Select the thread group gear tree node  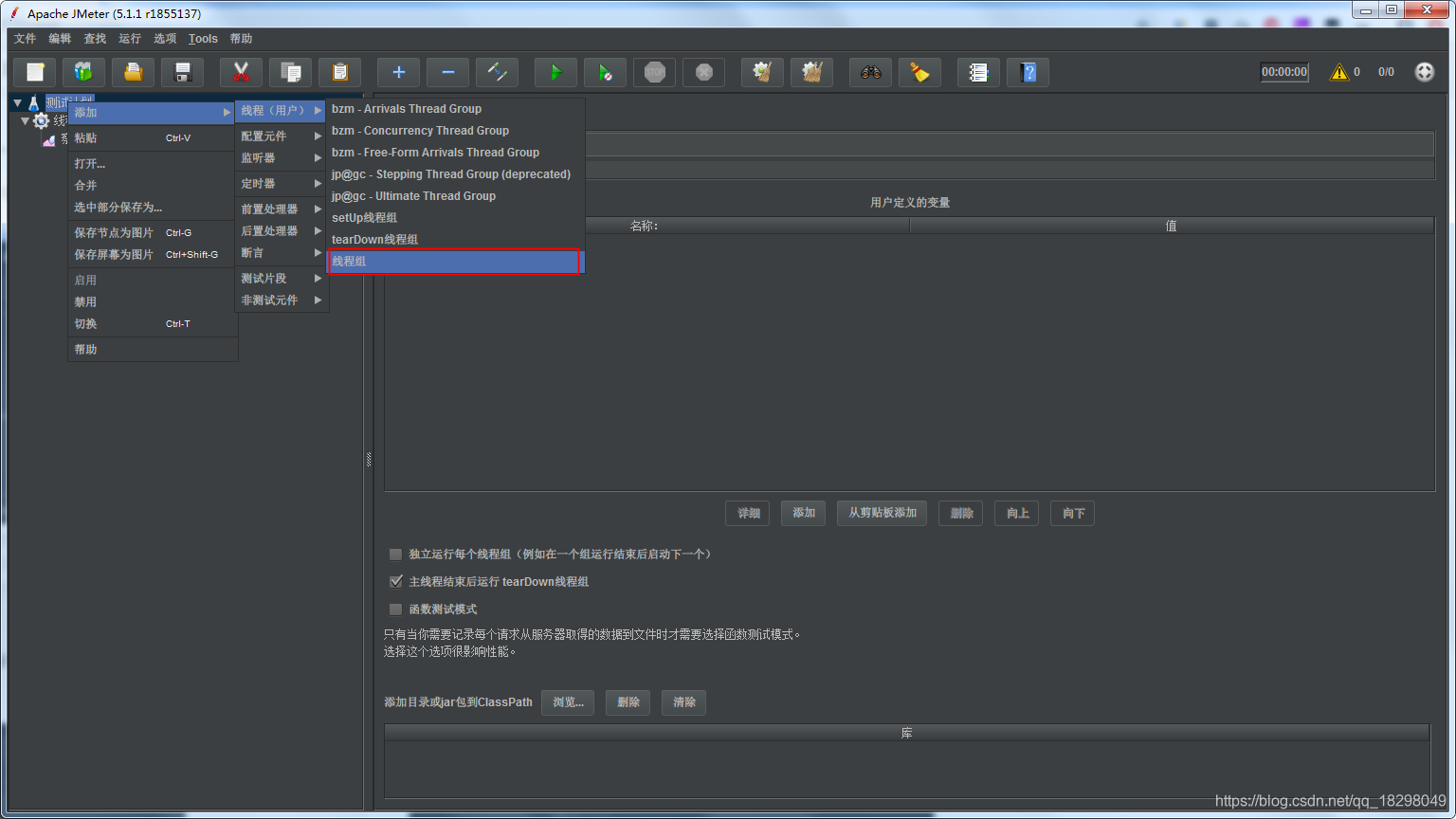[41, 120]
